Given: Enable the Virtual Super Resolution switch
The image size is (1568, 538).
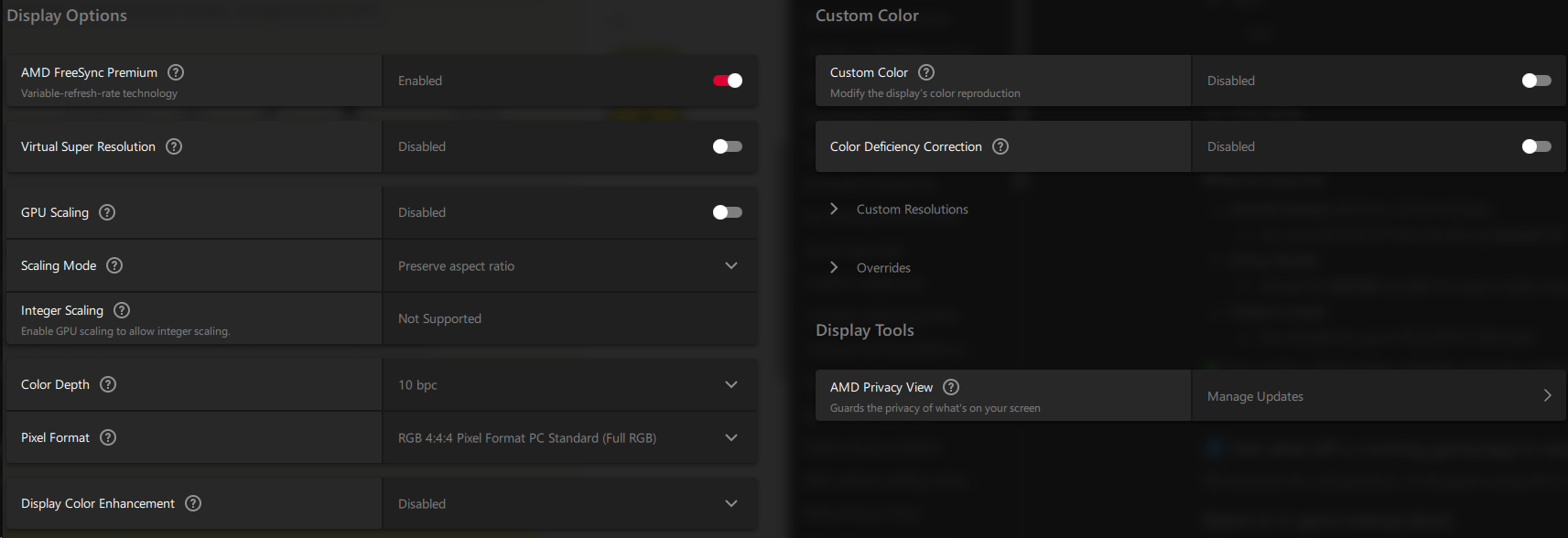Looking at the screenshot, I should (728, 146).
